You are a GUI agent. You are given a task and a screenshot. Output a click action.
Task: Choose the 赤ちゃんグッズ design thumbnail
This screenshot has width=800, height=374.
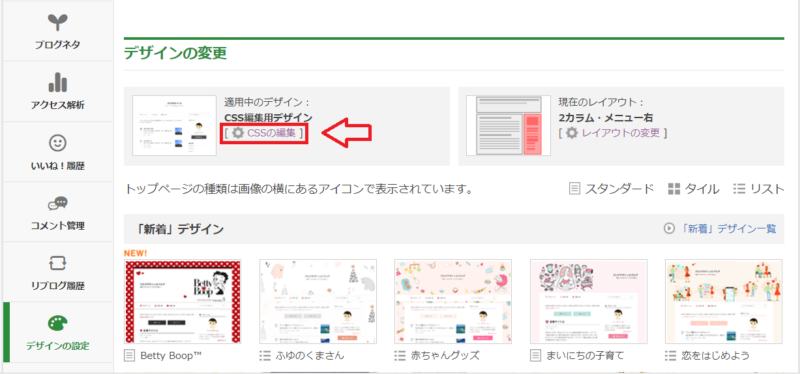tap(453, 302)
